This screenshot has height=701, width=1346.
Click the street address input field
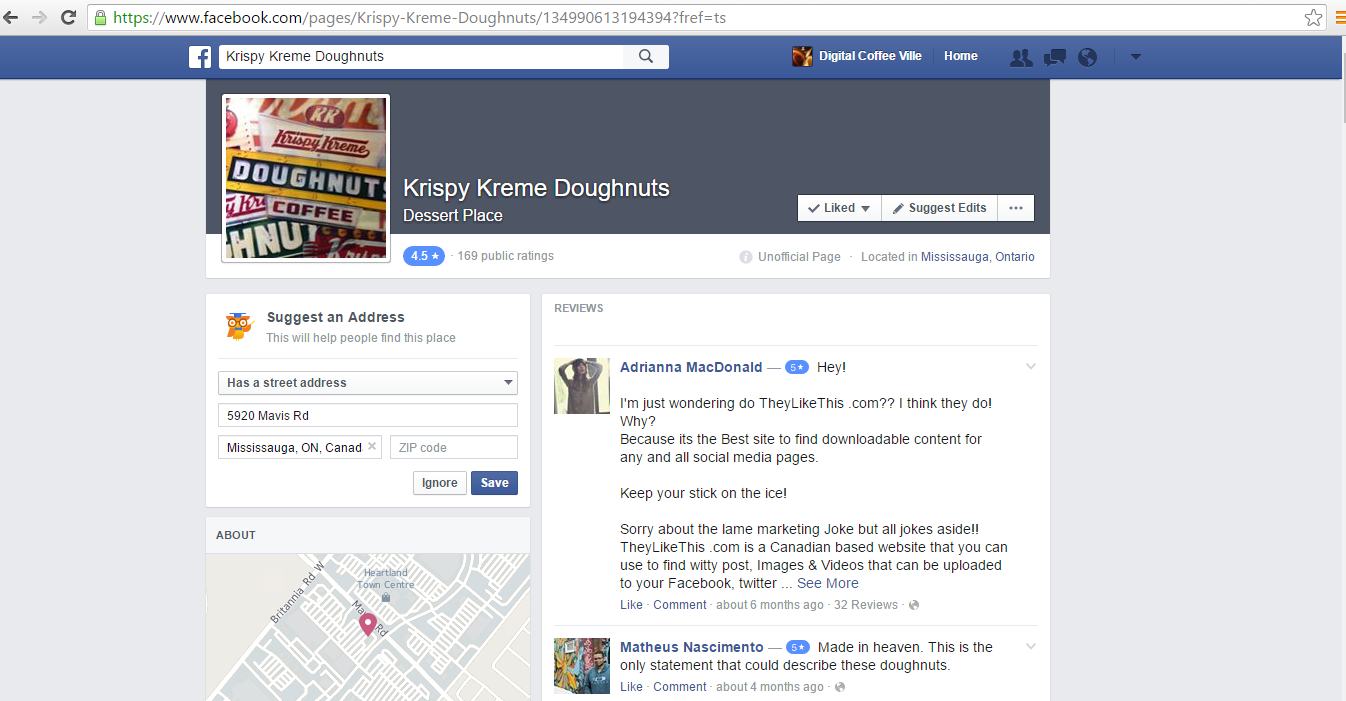[368, 415]
